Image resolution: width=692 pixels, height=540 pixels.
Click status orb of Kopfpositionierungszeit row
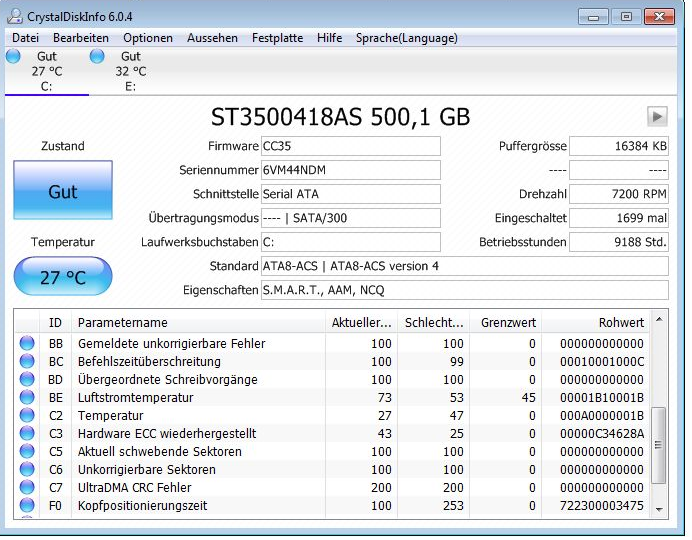(27, 506)
